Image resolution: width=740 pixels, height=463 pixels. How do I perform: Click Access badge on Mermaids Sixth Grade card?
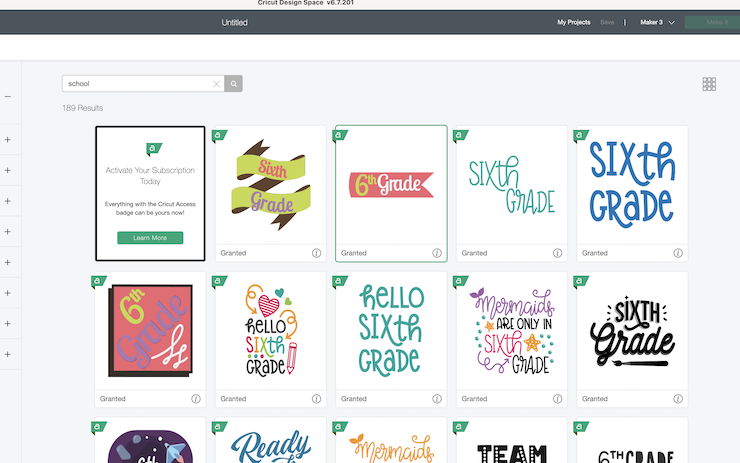click(x=460, y=282)
